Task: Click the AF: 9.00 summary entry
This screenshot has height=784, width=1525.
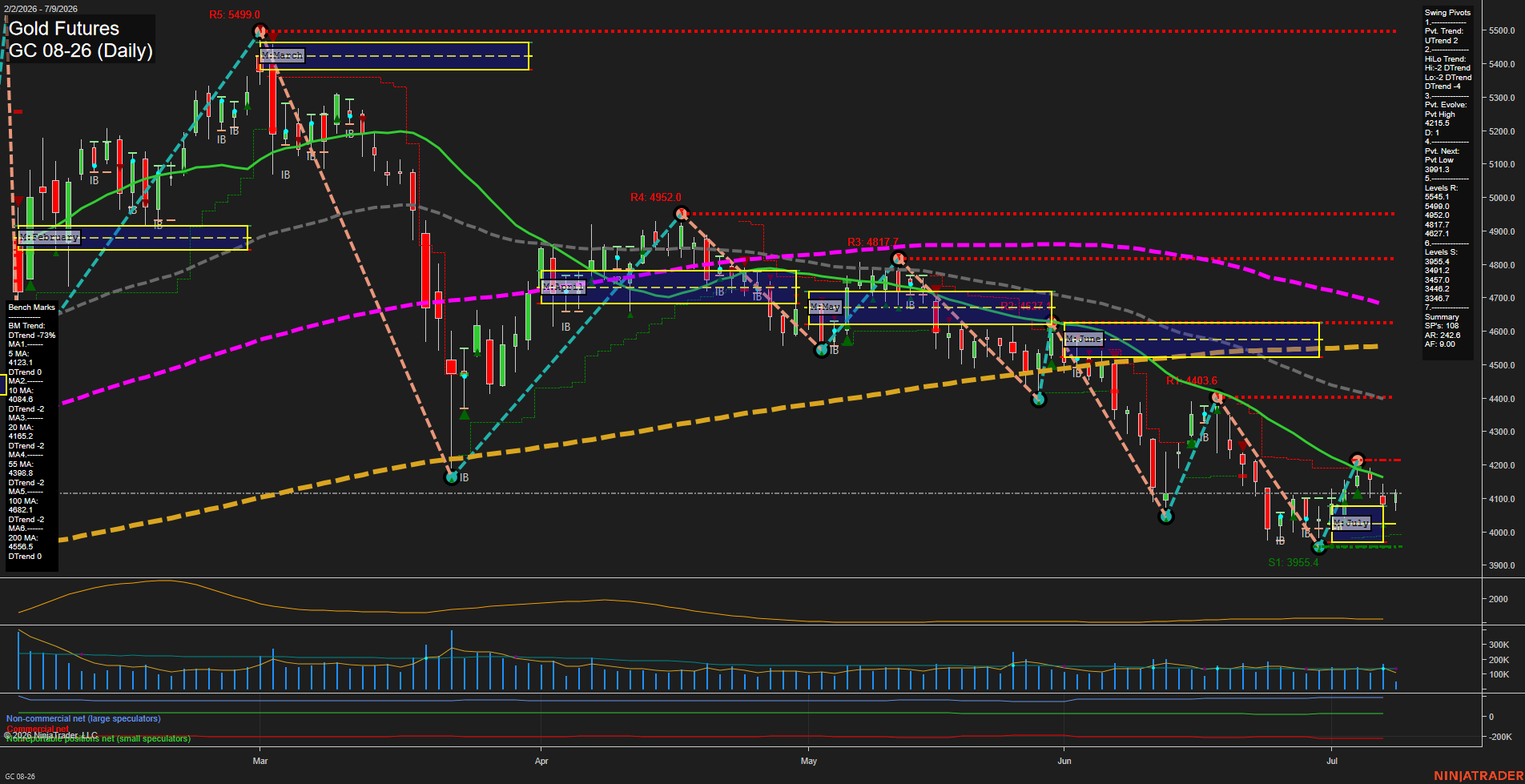Action: (1440, 344)
